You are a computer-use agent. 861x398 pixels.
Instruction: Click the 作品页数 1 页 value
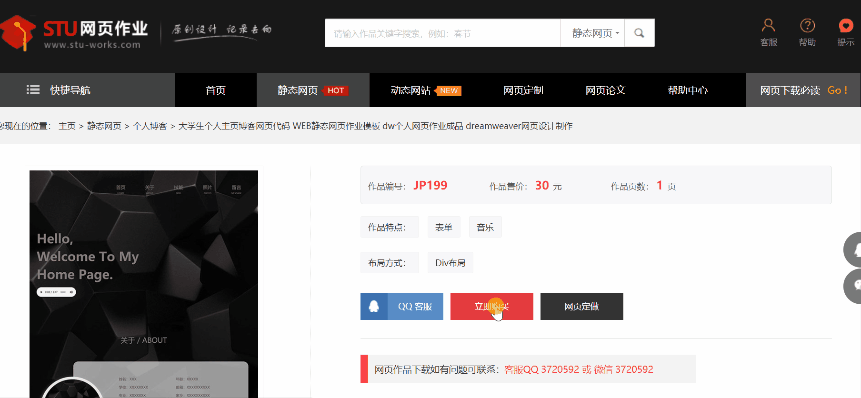click(666, 186)
